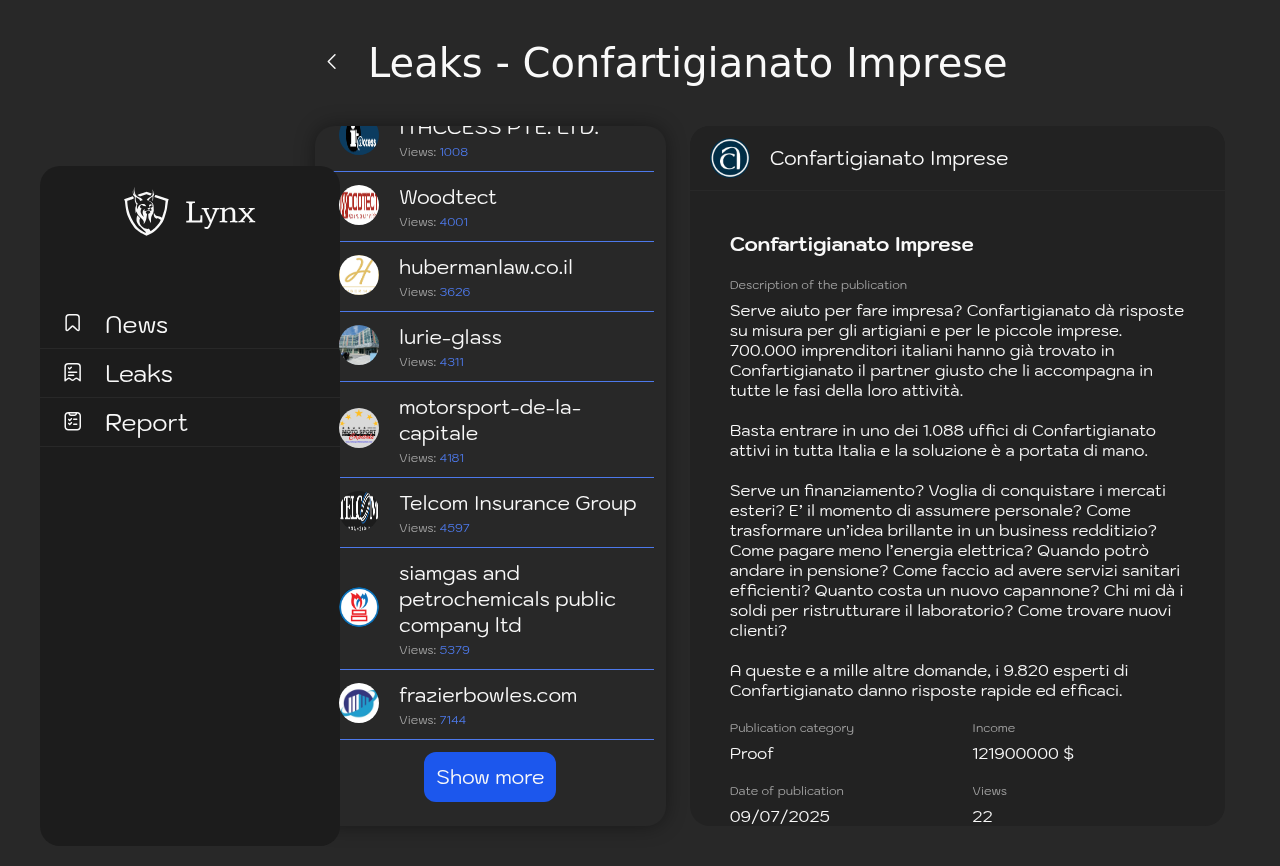This screenshot has height=866, width=1280.
Task: Click the ITACCESS logo avatar
Action: click(359, 140)
